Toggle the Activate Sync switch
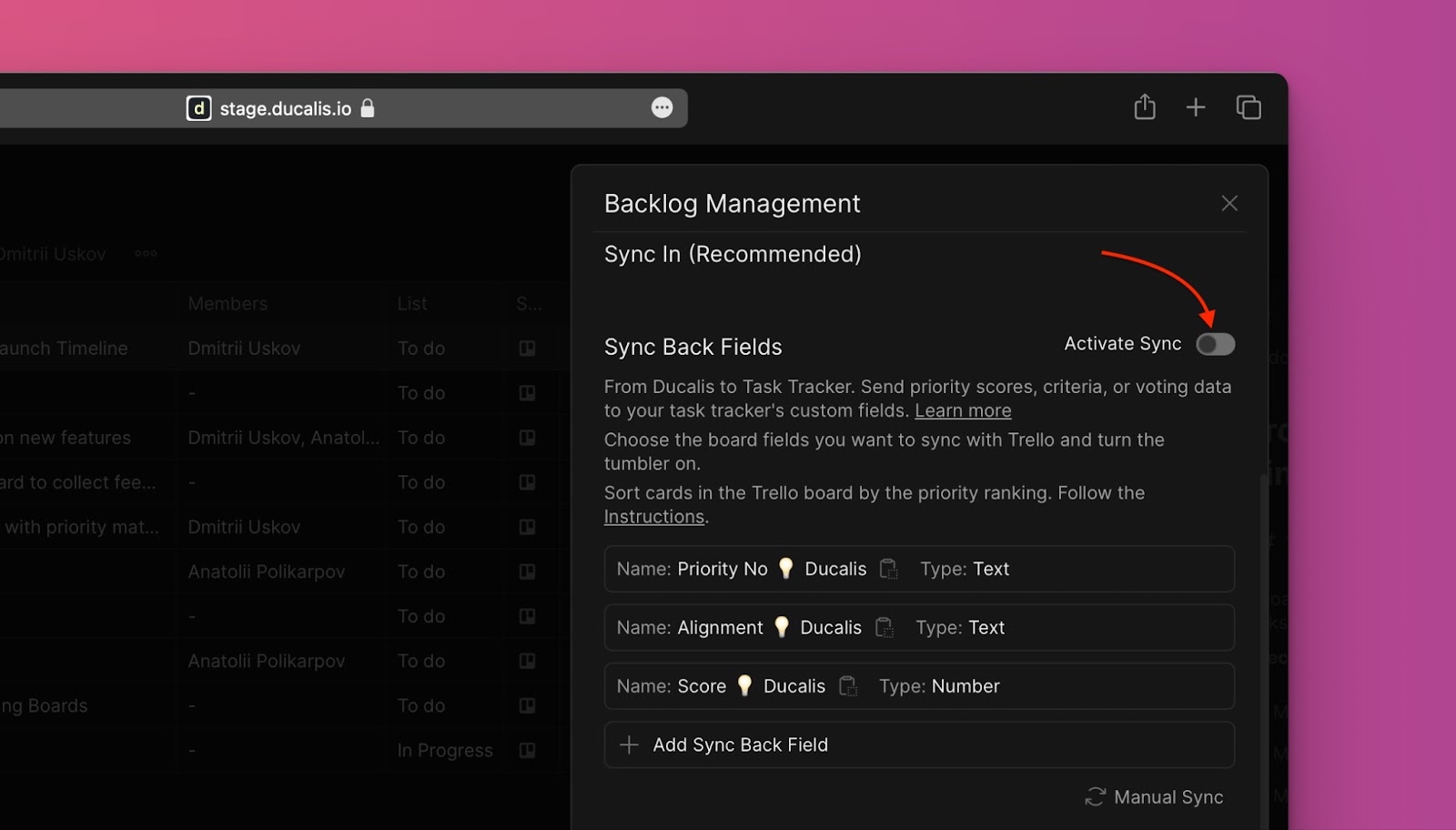Viewport: 1456px width, 830px height. coord(1215,344)
